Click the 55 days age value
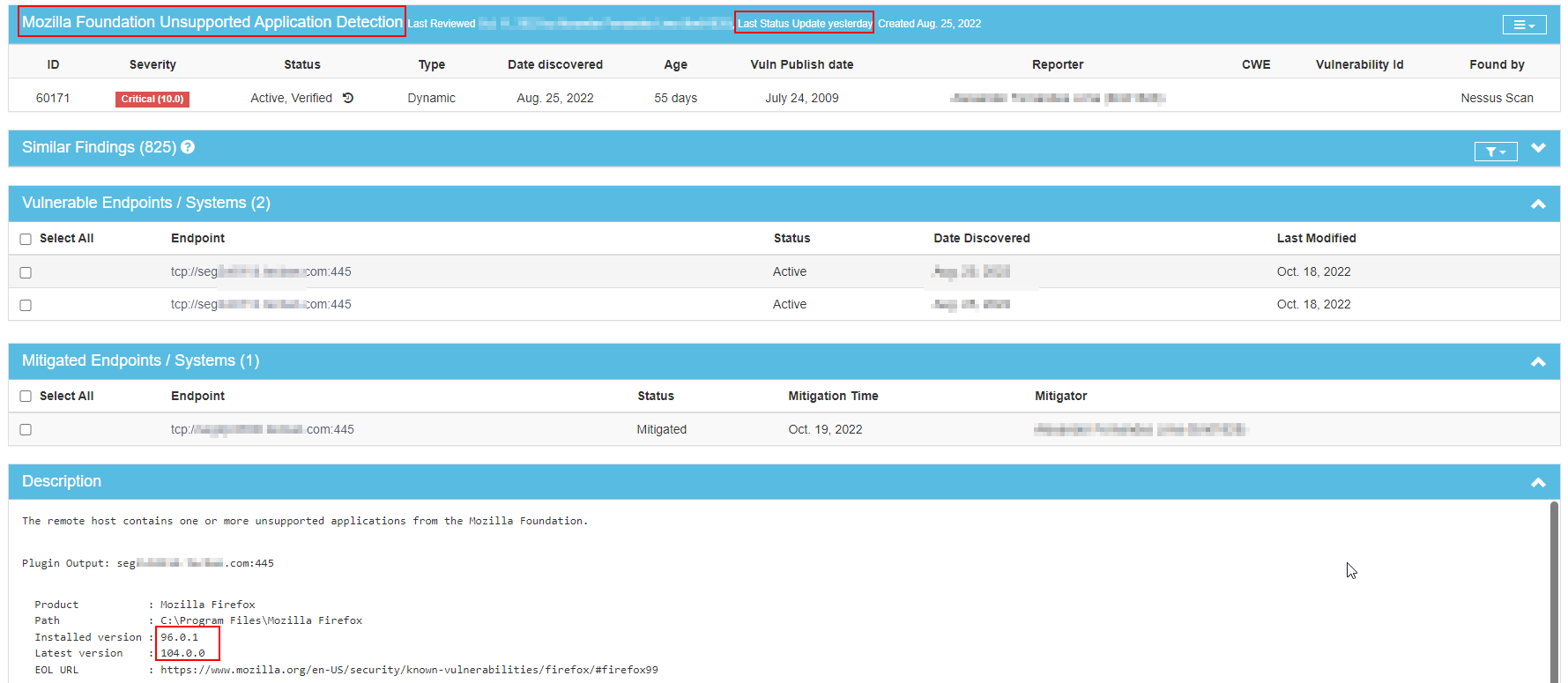 click(x=676, y=98)
